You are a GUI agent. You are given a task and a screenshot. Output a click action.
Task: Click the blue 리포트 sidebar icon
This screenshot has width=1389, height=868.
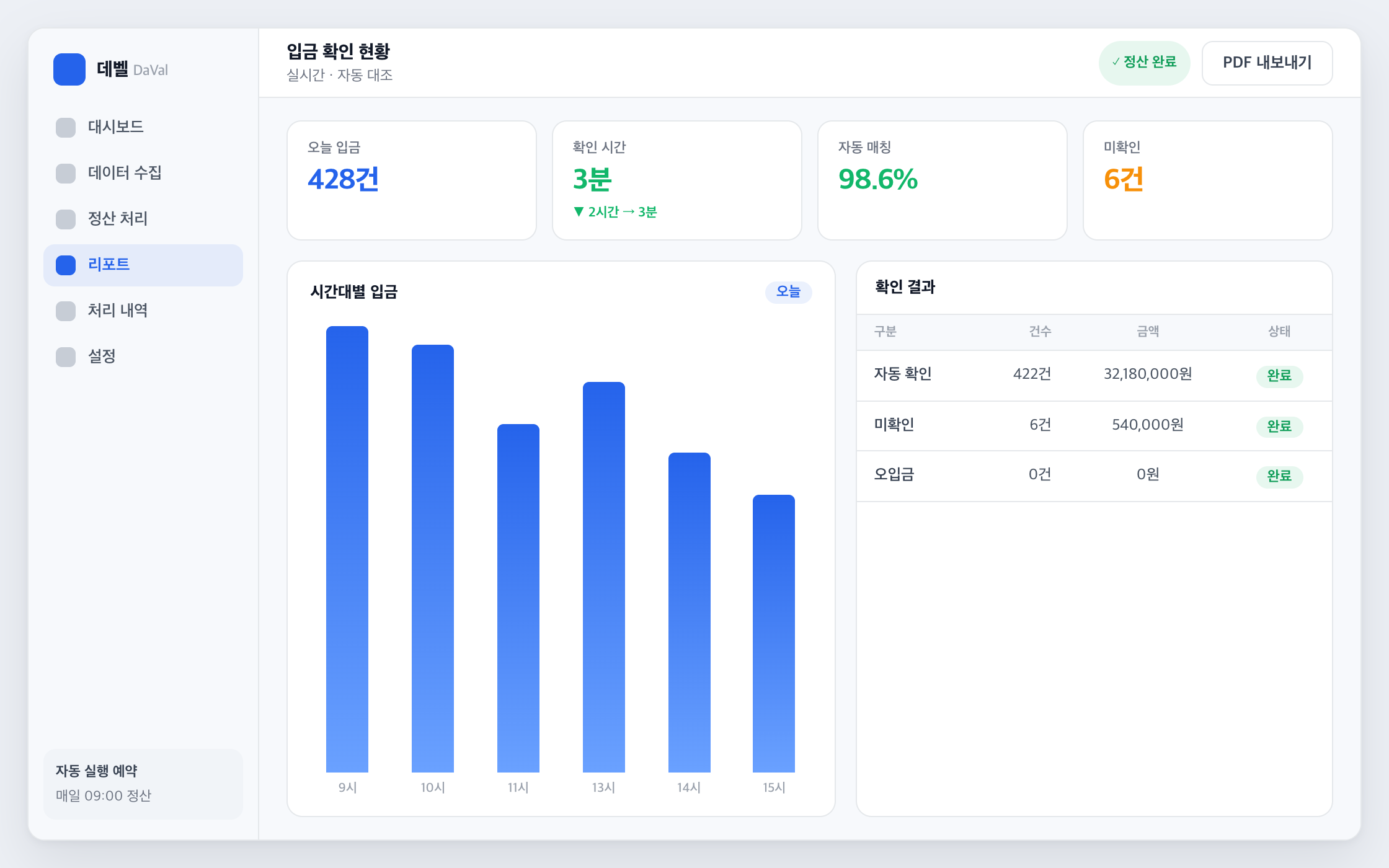[x=66, y=265]
